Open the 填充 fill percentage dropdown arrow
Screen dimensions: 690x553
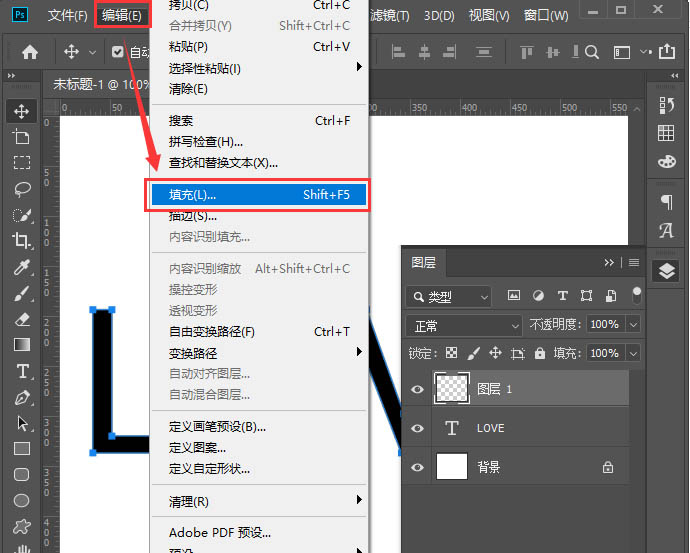pyautogui.click(x=633, y=353)
